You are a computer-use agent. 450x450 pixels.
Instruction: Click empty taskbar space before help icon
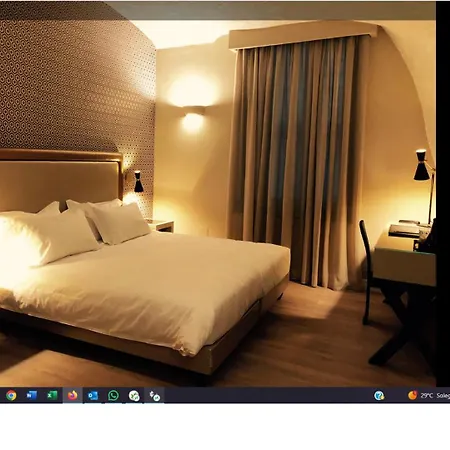267,396
